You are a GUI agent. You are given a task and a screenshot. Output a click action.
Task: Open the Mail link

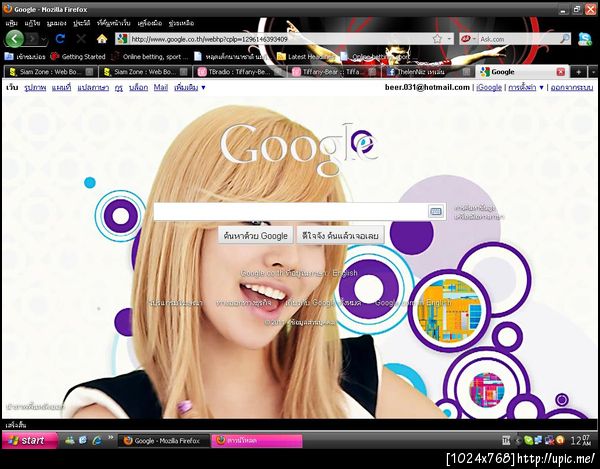click(x=161, y=88)
